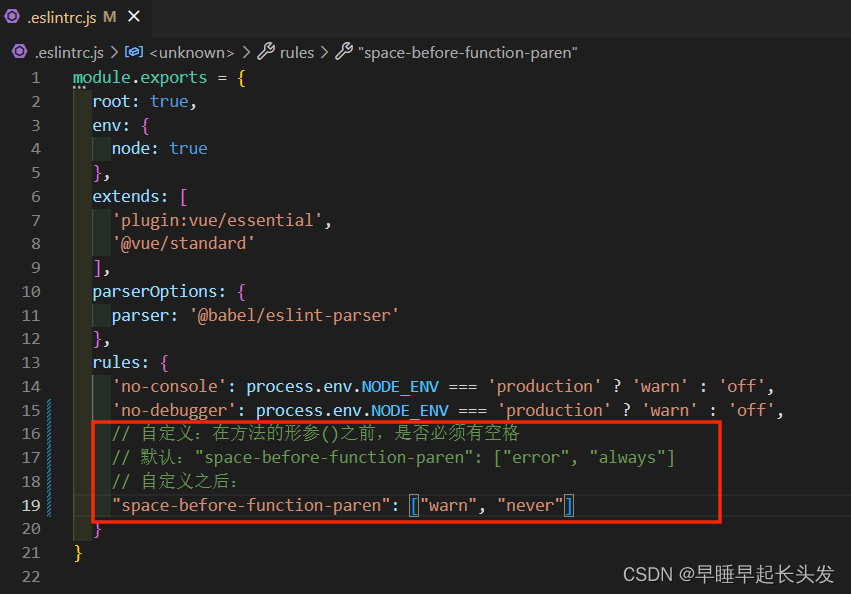Screen dimensions: 851x594
Task: Select the .eslintrc.js tab label
Action: (x=62, y=17)
